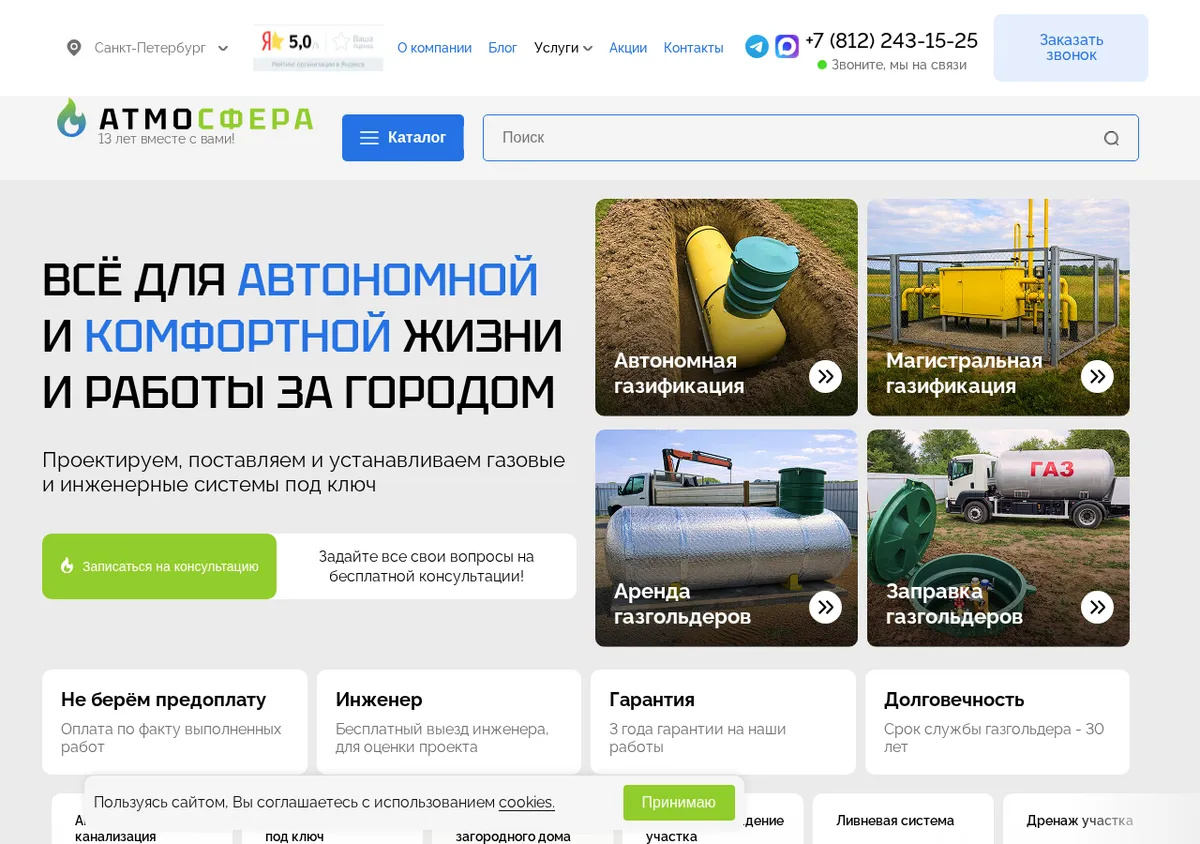
Task: Click arrow icon on Магистральная газификация card
Action: [x=1097, y=376]
